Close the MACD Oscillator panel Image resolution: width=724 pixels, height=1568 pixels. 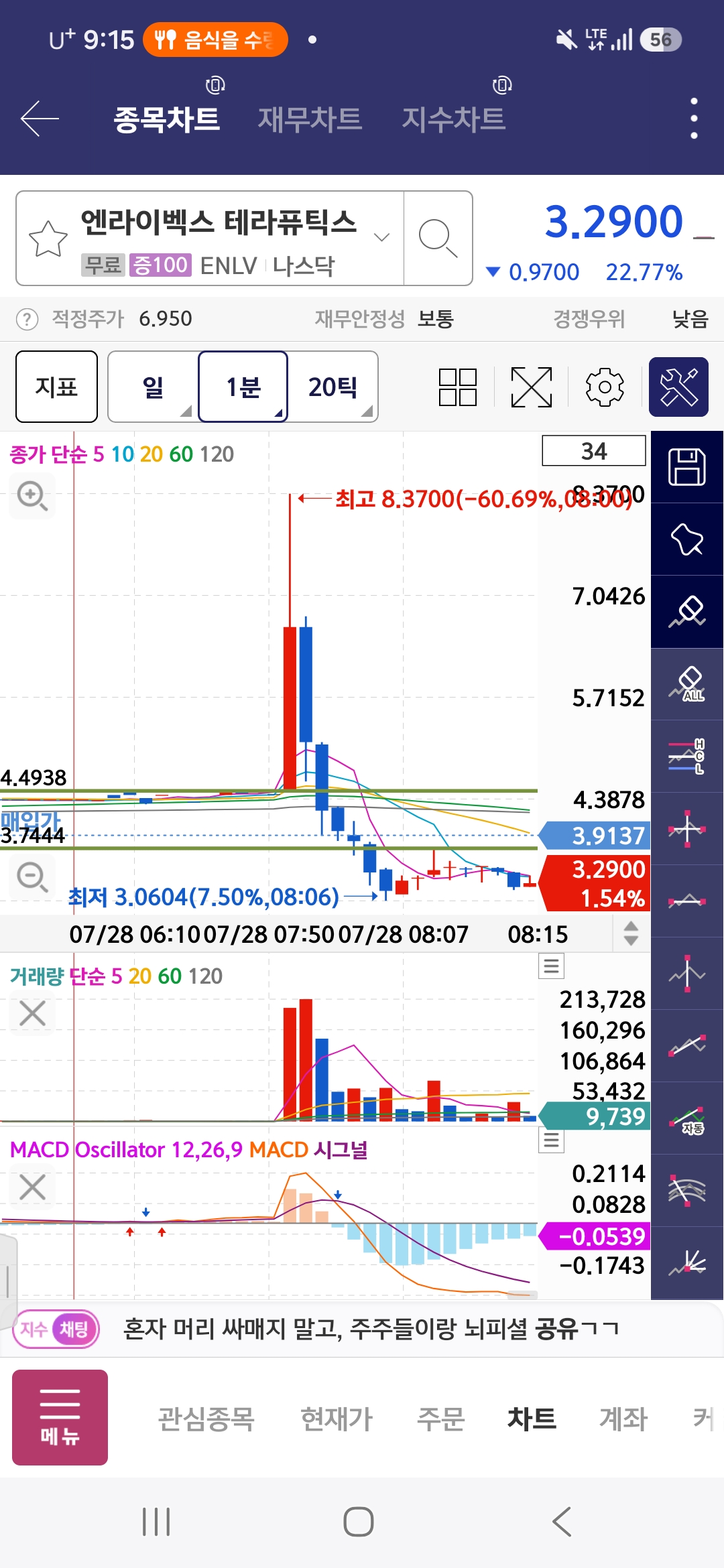pyautogui.click(x=32, y=1187)
